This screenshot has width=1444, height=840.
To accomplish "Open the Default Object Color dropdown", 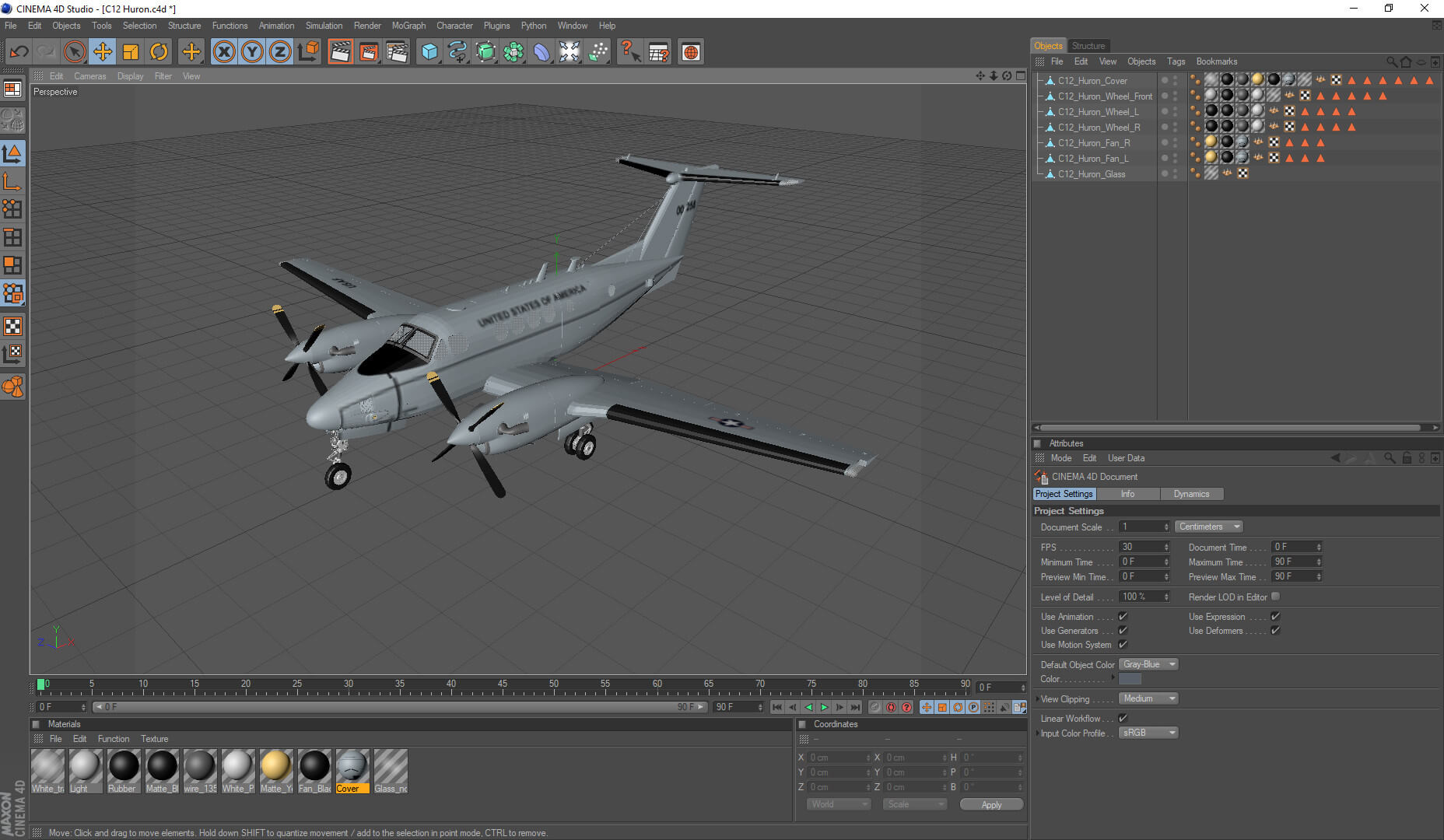I will click(x=1148, y=664).
